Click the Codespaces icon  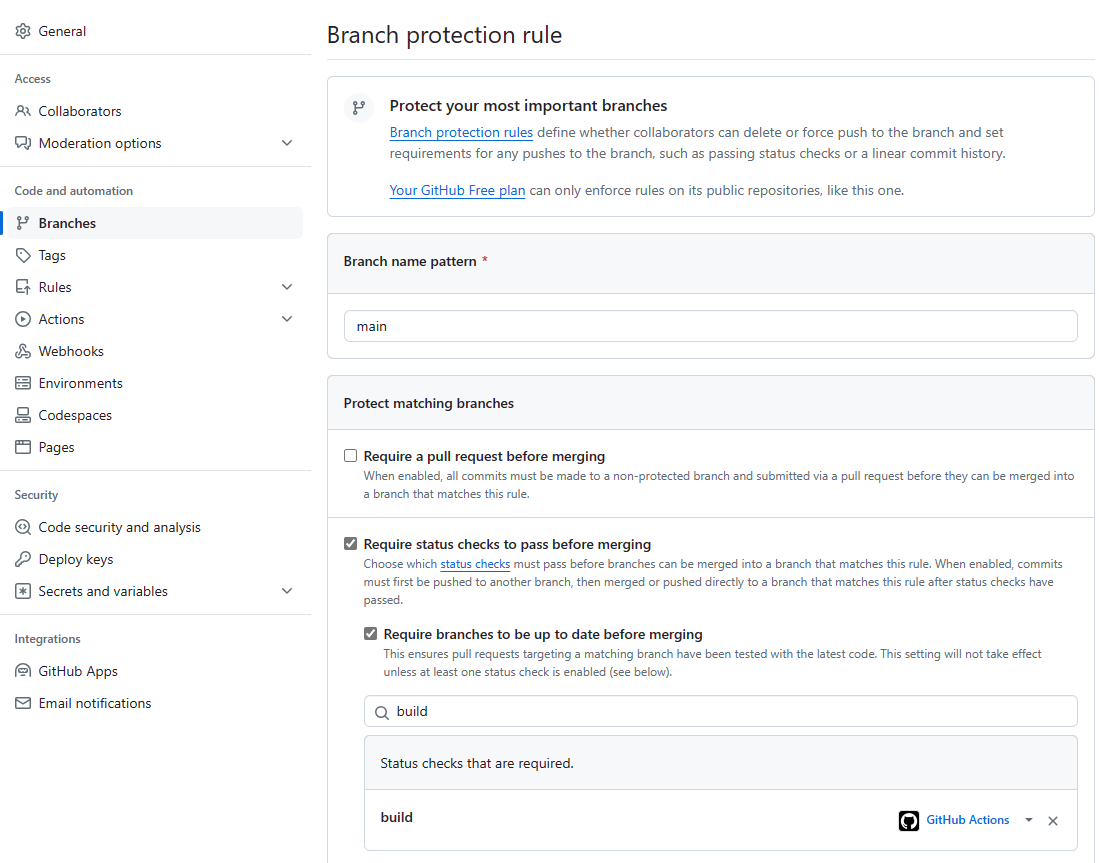click(23, 415)
